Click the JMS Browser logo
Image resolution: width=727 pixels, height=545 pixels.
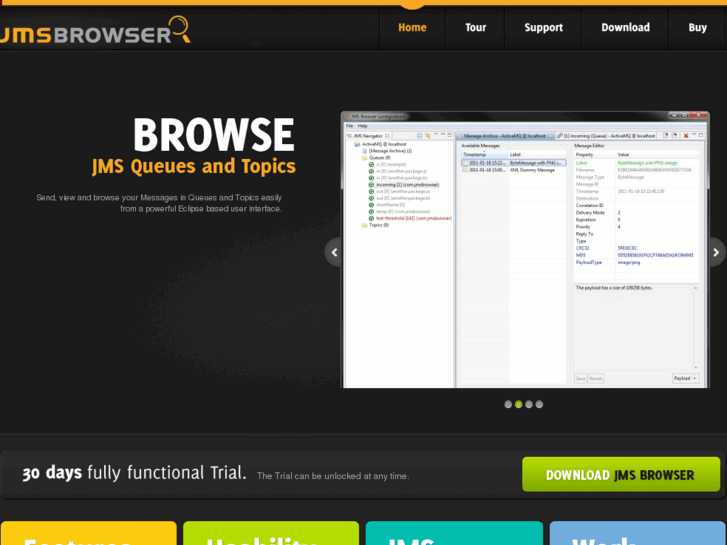[x=95, y=30]
